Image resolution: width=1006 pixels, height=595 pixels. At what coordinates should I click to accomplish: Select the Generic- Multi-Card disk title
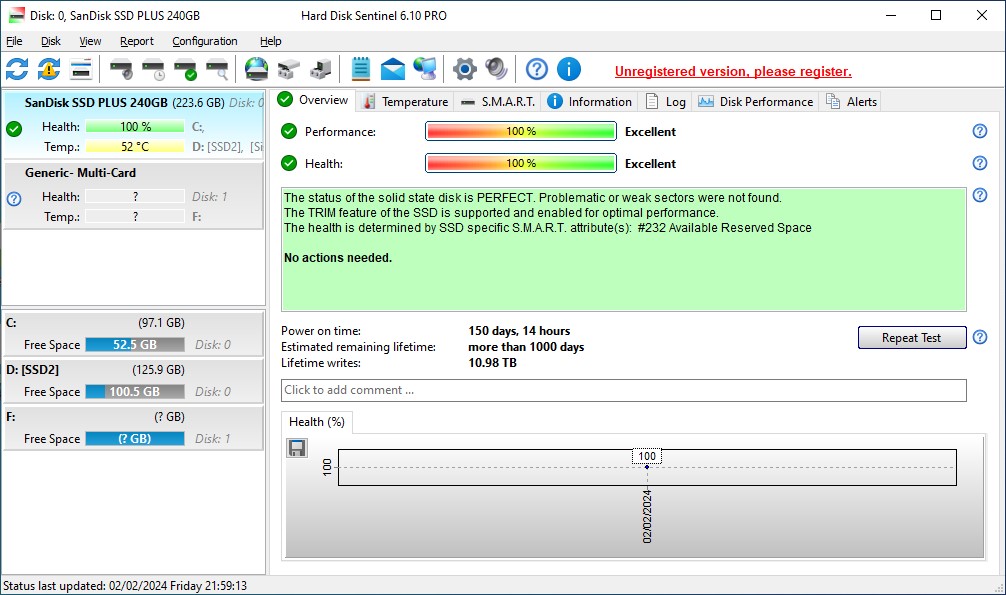point(80,173)
